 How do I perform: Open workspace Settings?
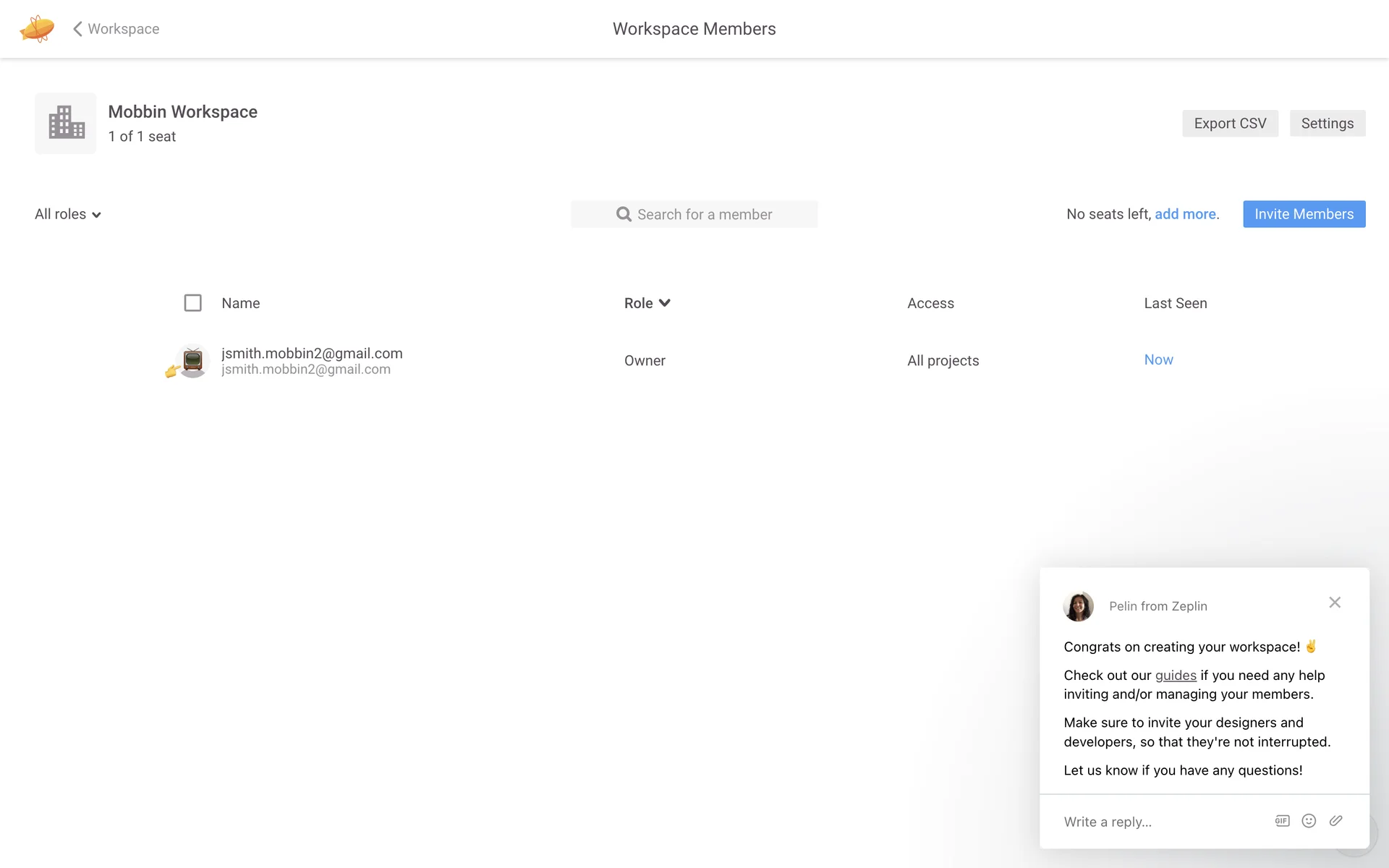click(x=1327, y=123)
